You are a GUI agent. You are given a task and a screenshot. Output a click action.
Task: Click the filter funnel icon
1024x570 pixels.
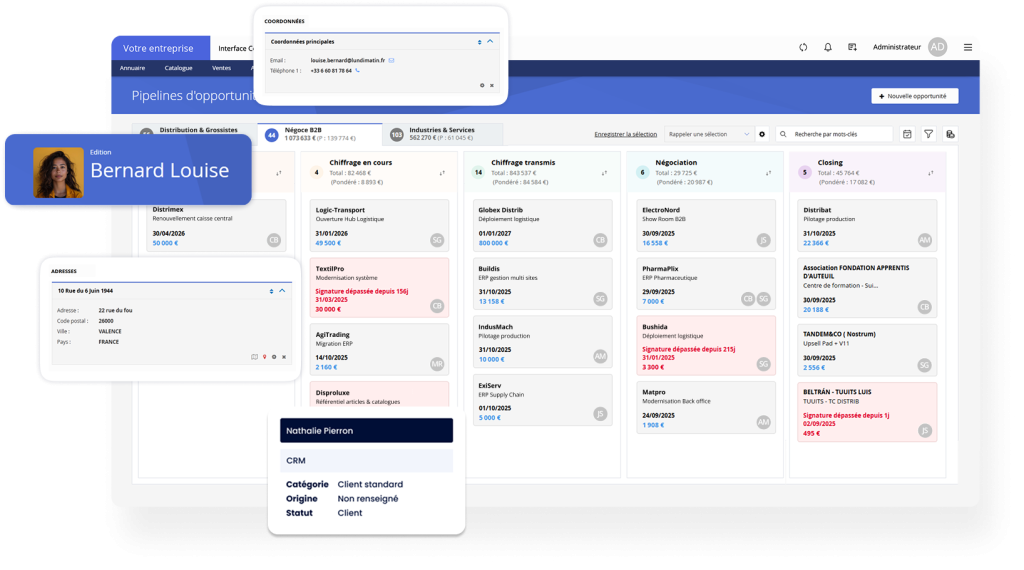(928, 134)
